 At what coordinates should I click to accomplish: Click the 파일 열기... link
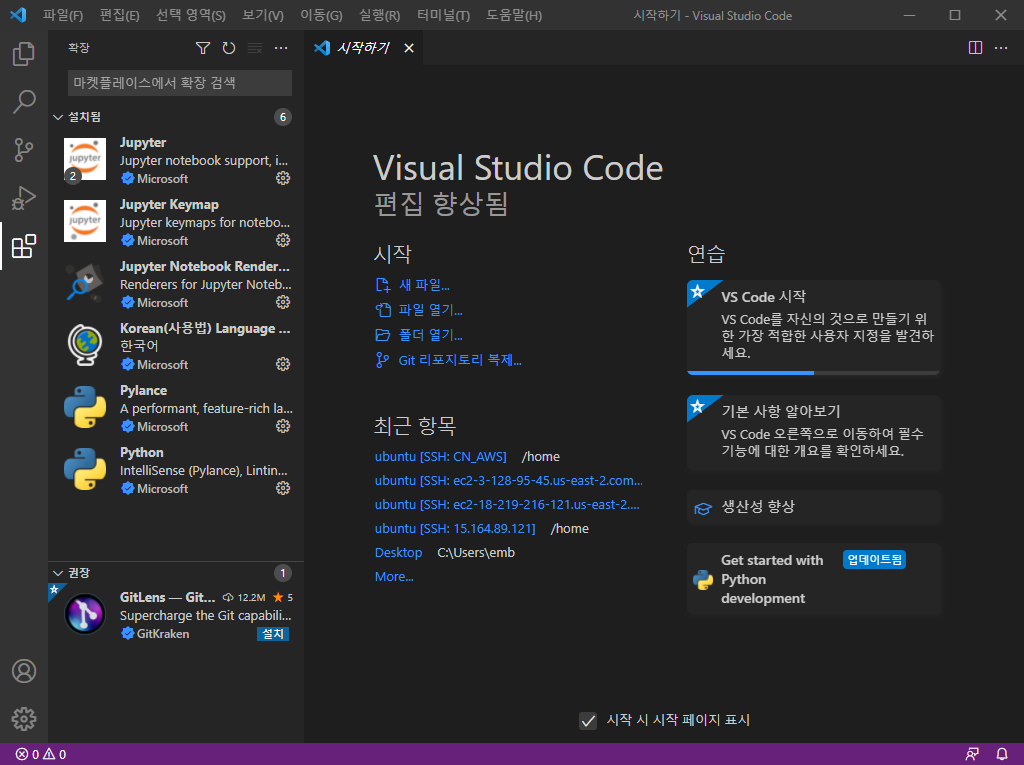point(430,310)
